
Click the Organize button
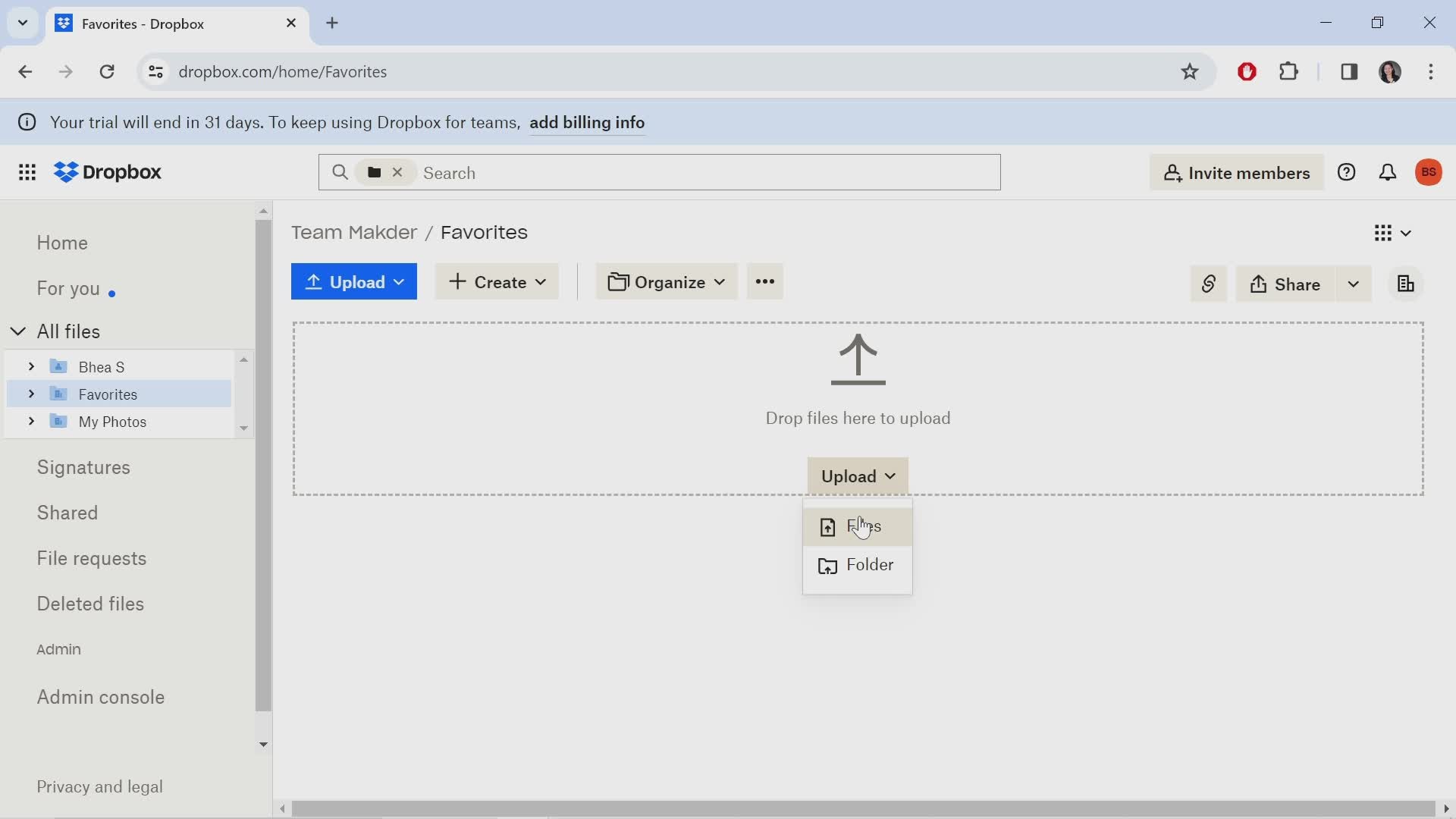[x=667, y=282]
